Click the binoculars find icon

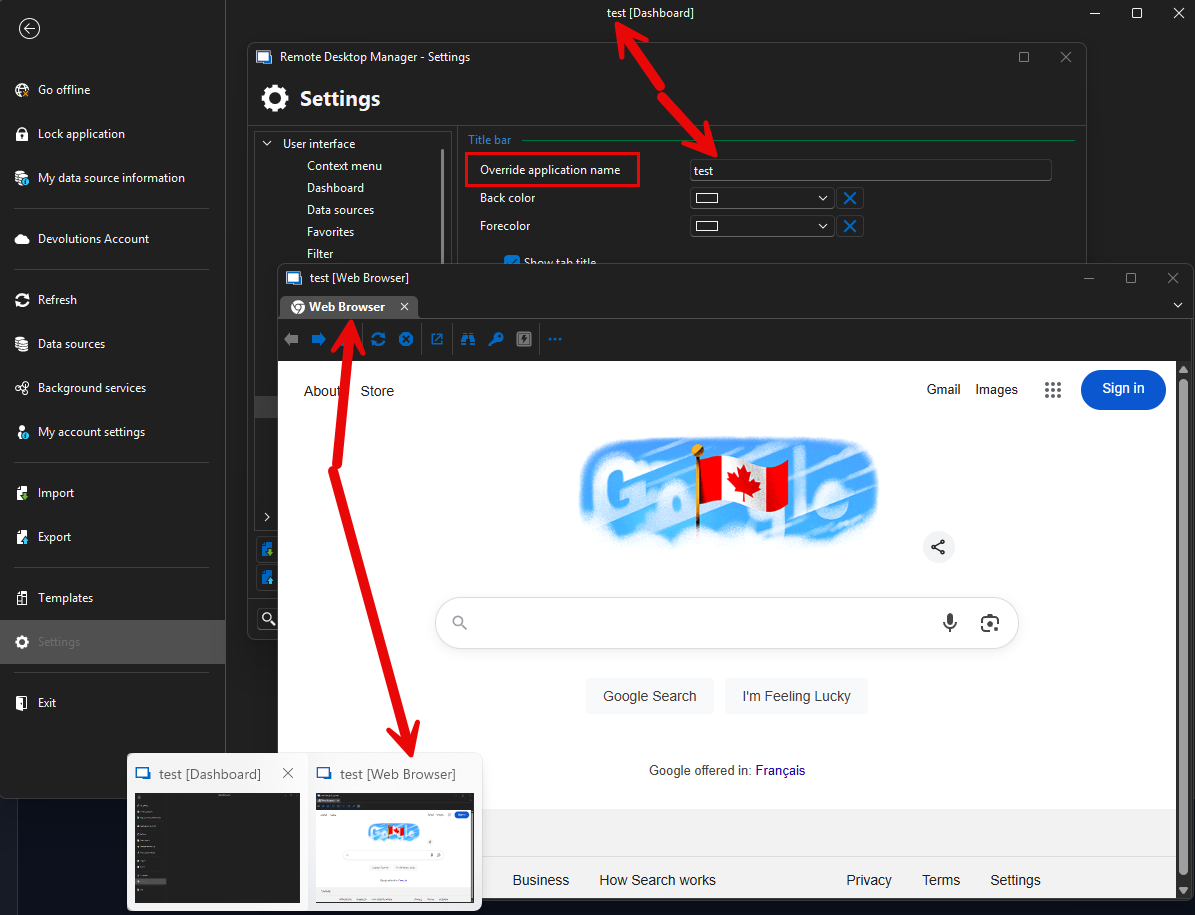(x=468, y=340)
